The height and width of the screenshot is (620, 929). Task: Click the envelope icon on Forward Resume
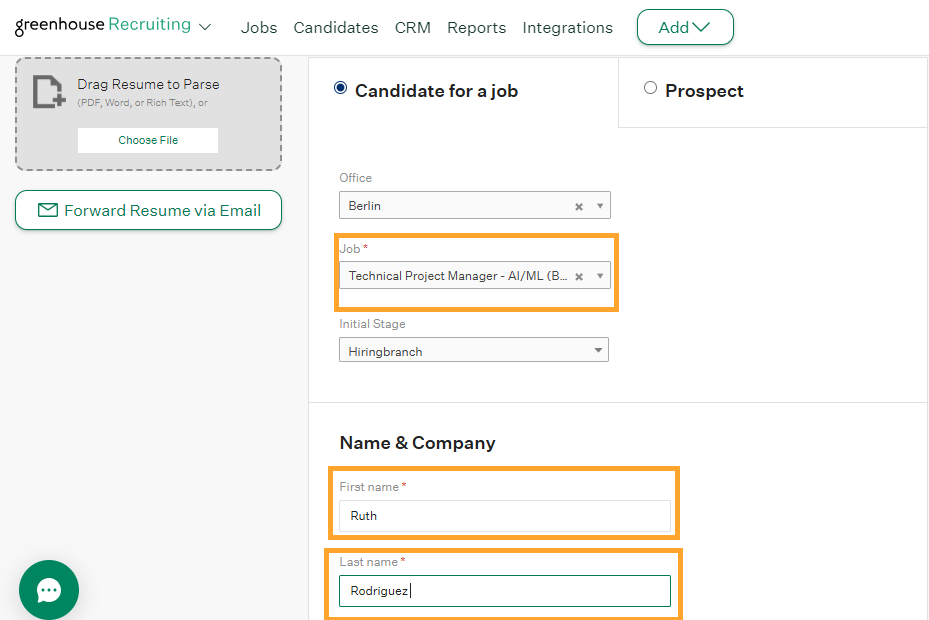(x=47, y=210)
